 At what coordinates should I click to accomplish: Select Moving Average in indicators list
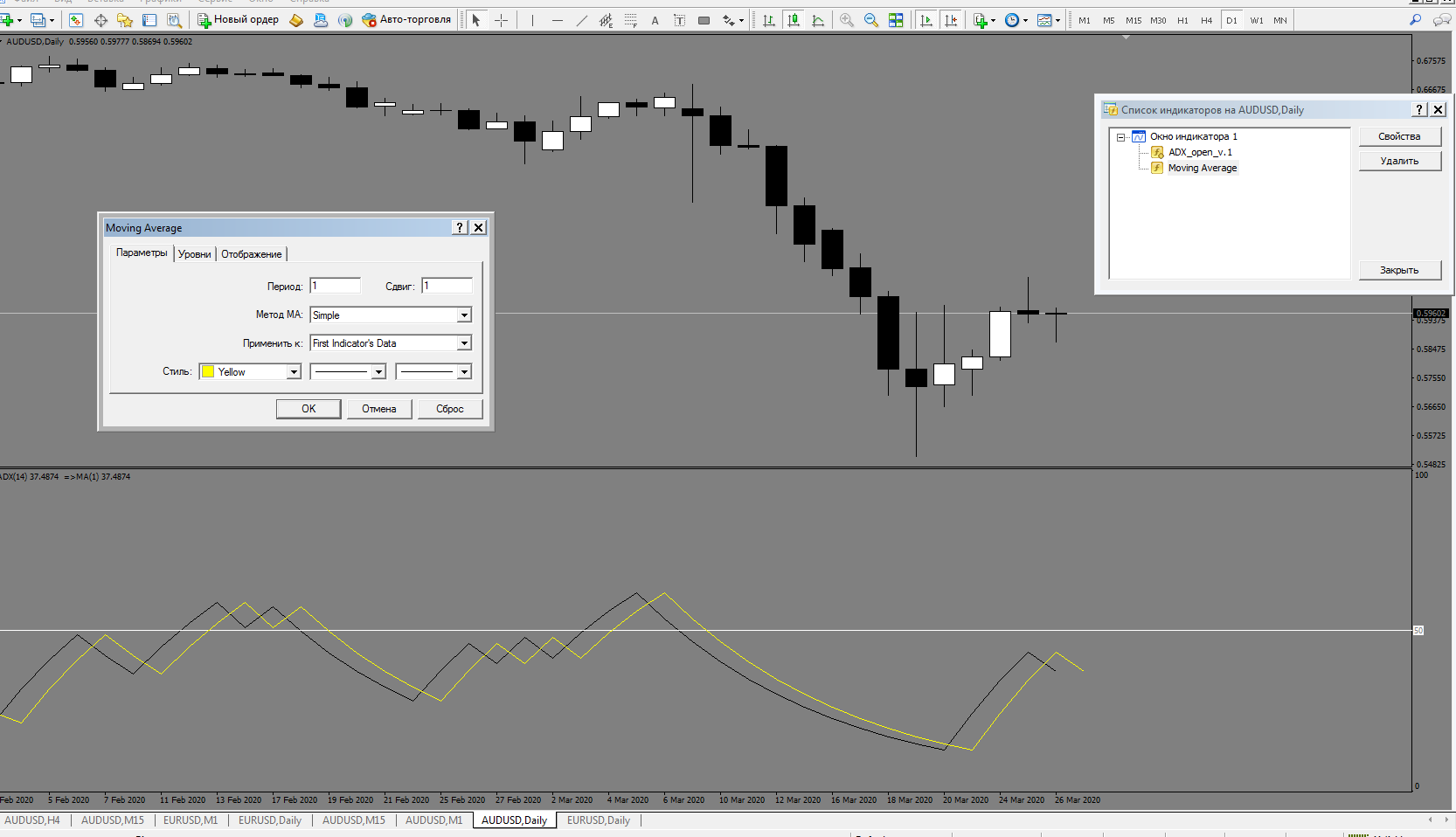[x=1203, y=168]
